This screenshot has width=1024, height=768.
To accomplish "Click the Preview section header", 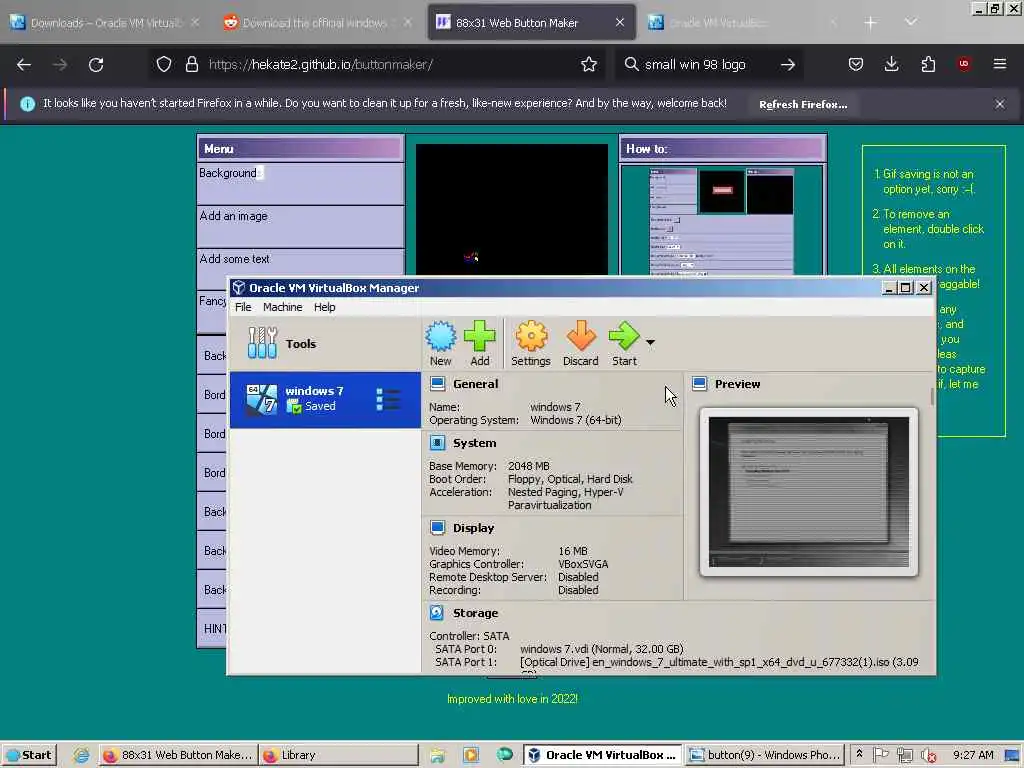I will click(737, 384).
